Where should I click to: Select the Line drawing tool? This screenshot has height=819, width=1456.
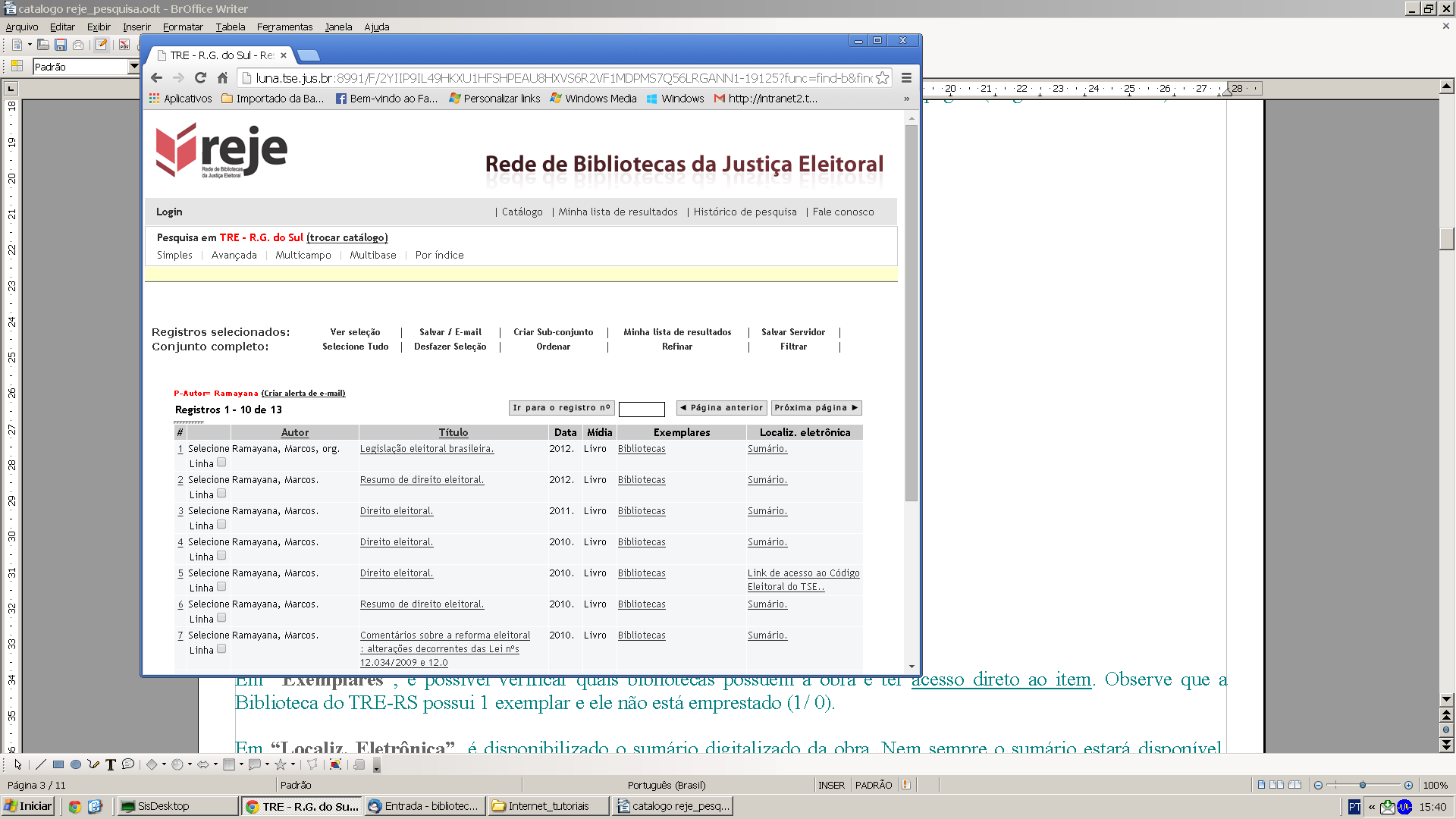pos(41,764)
